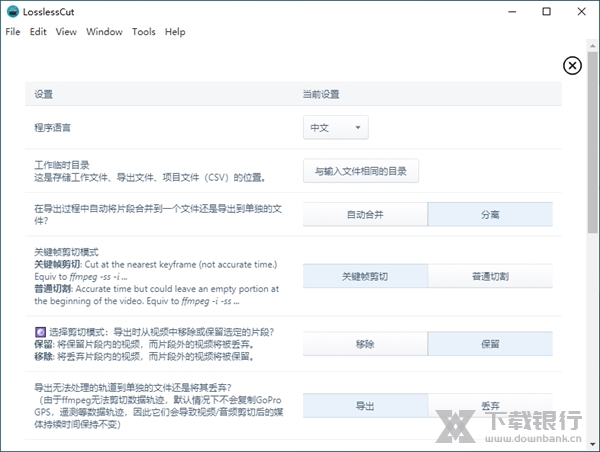Click the scrollbar down arrow
This screenshot has width=600, height=452.
592,444
